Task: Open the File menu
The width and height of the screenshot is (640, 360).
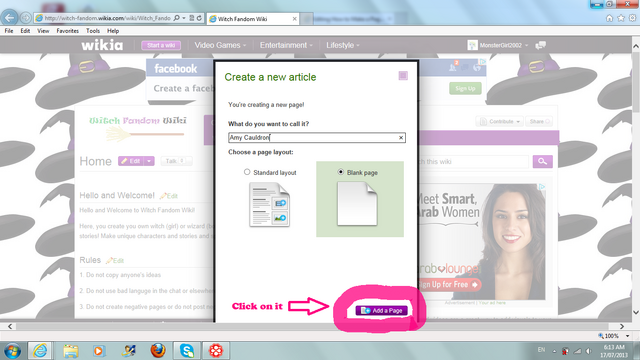Action: point(9,31)
